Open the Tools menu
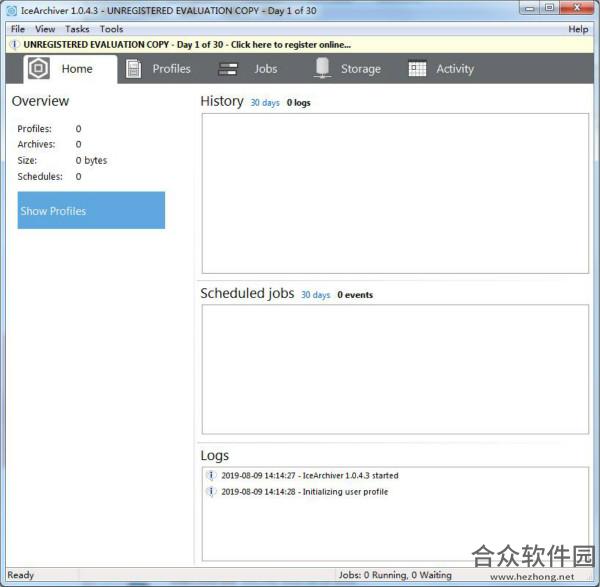The image size is (600, 587). tap(111, 29)
